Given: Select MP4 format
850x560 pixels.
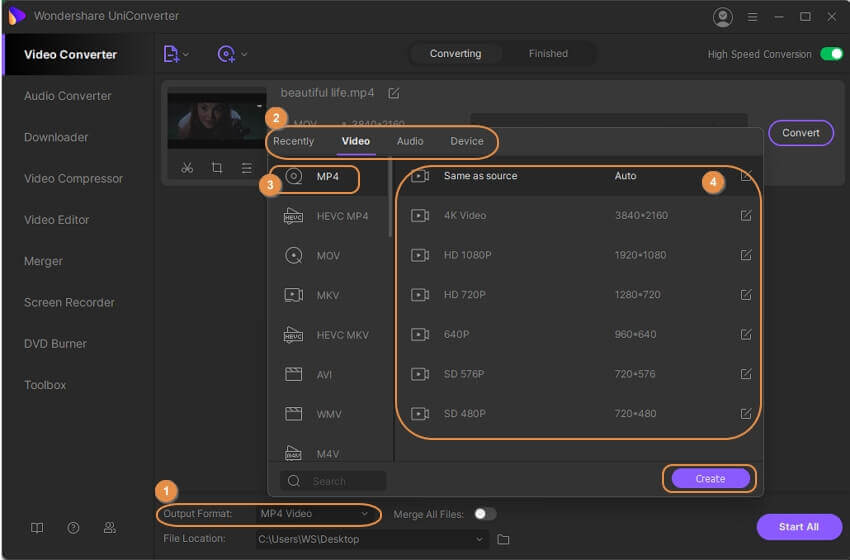Looking at the screenshot, I should coord(329,177).
